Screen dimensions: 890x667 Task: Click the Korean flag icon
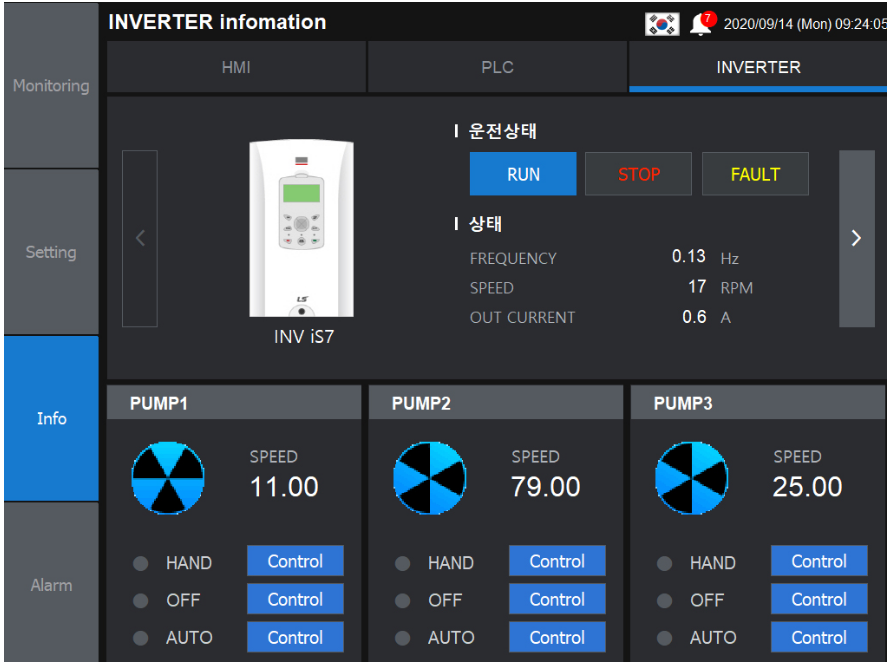[x=660, y=23]
